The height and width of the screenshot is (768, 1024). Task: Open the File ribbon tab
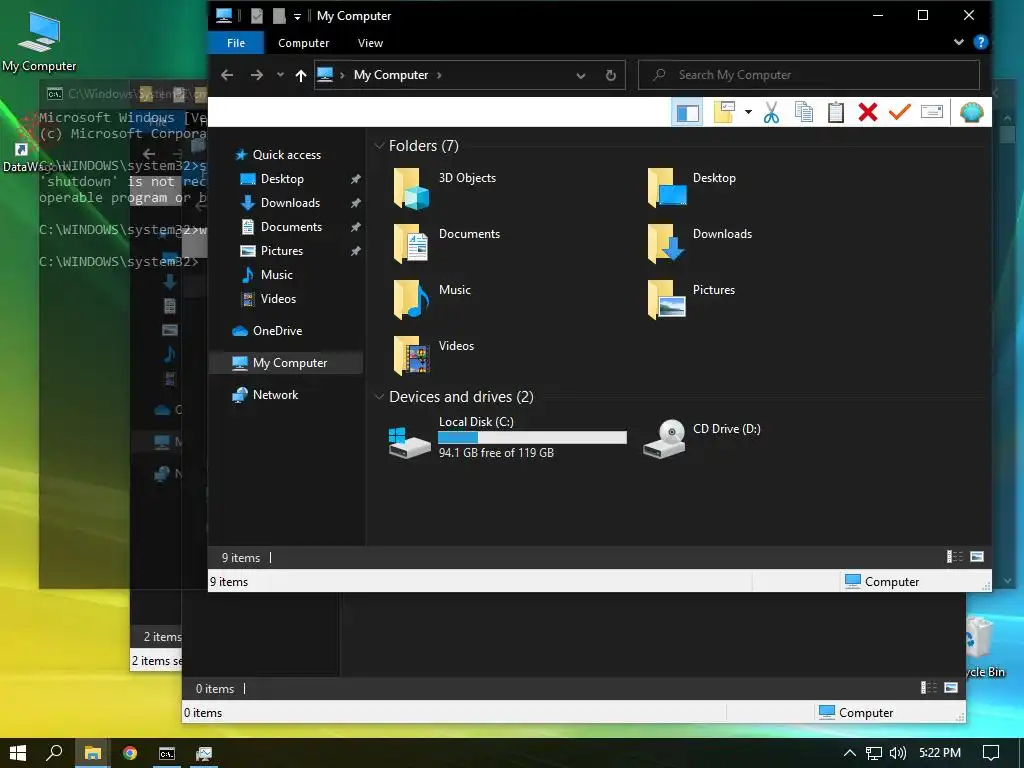click(236, 43)
